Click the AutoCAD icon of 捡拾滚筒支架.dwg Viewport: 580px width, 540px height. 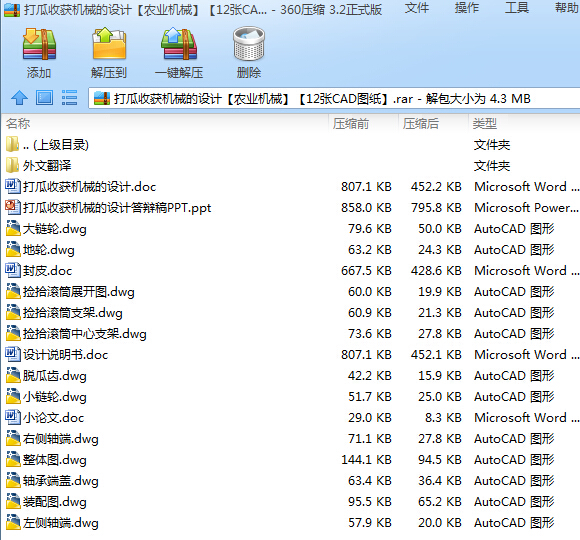[13, 312]
